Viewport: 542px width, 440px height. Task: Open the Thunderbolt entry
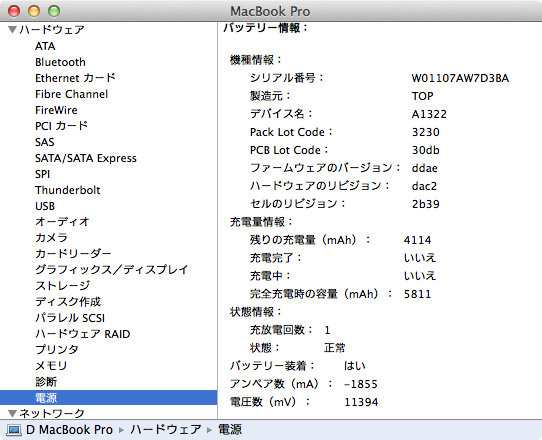point(68,190)
